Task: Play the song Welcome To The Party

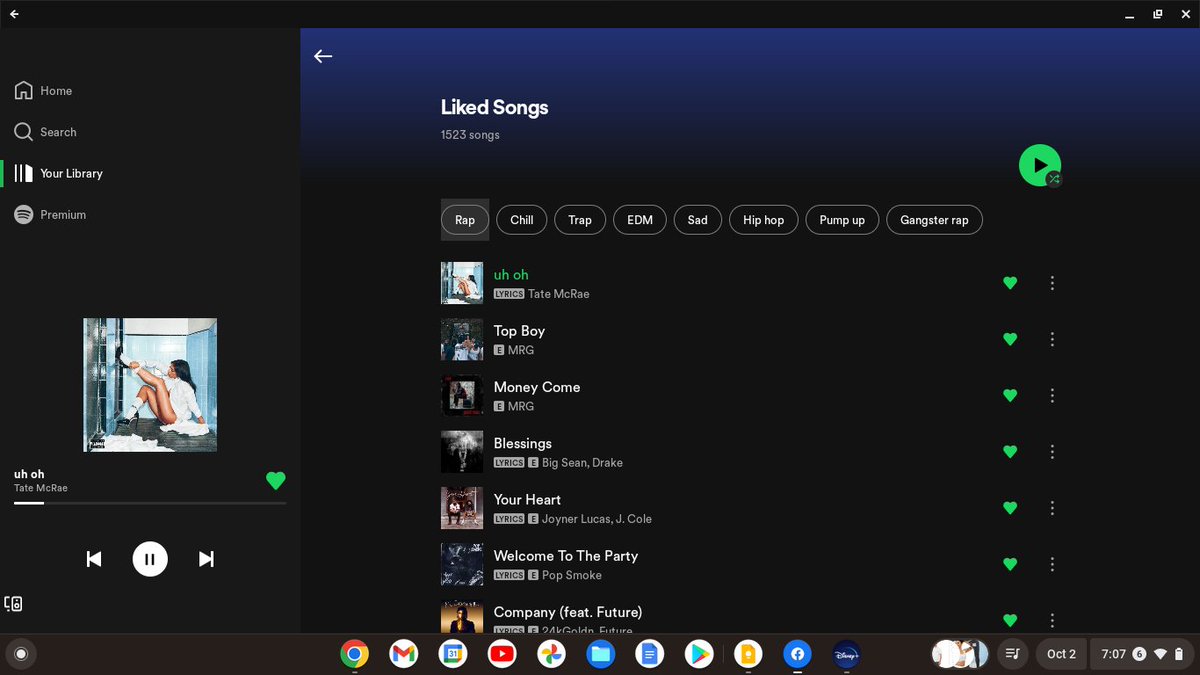Action: (x=566, y=555)
